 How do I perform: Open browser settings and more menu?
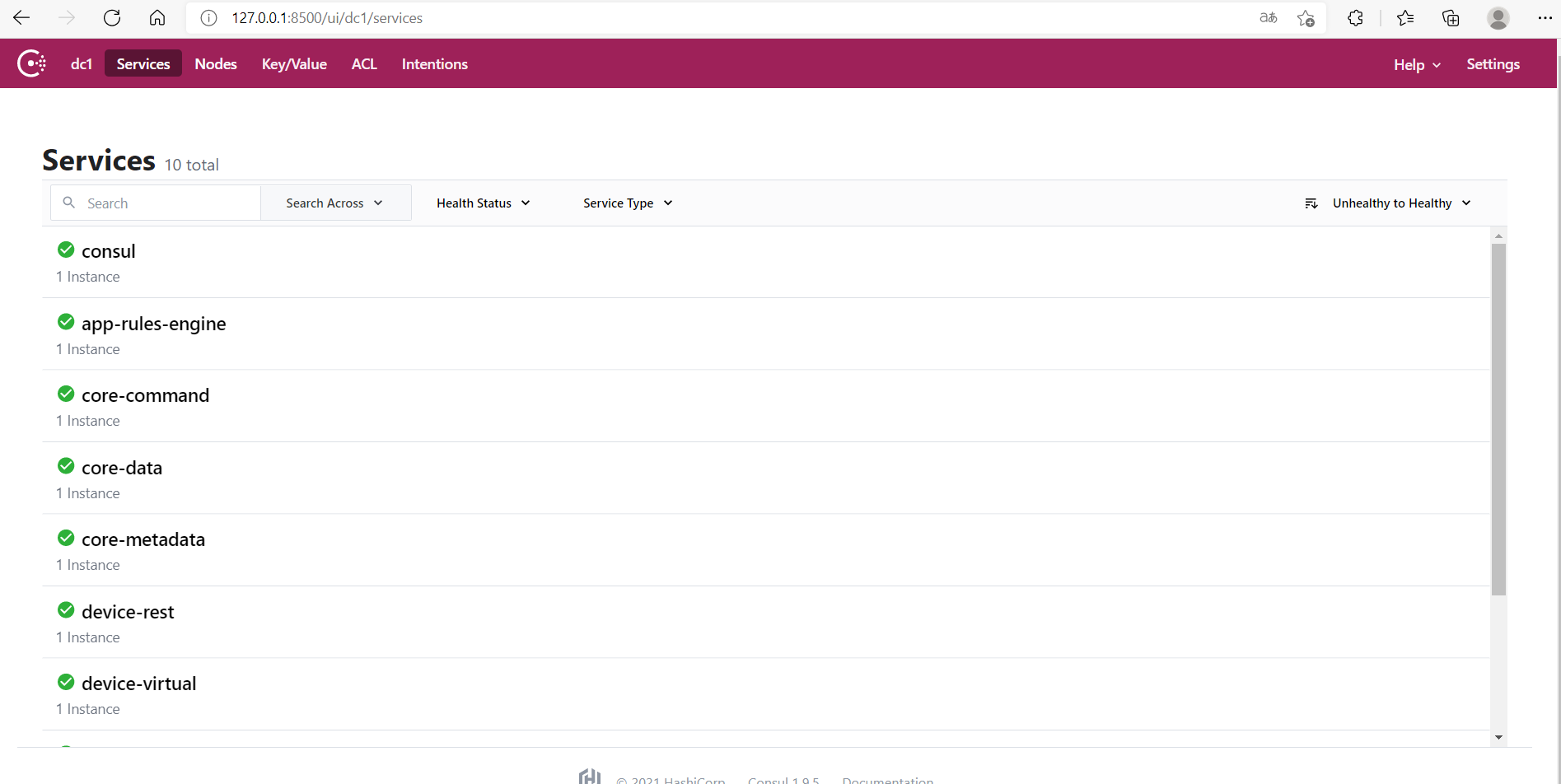pos(1545,17)
